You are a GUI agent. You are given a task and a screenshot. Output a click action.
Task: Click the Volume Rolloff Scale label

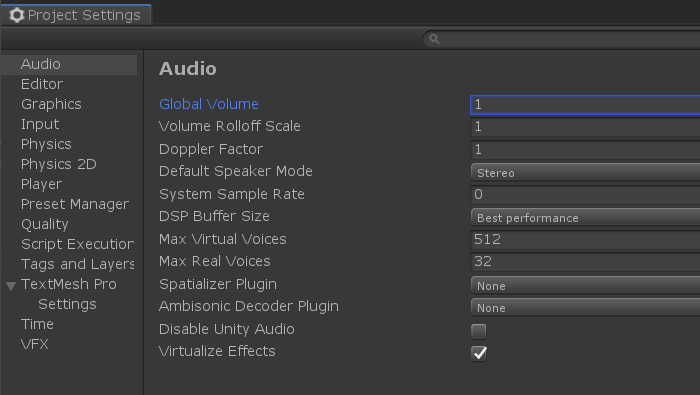[x=230, y=126]
